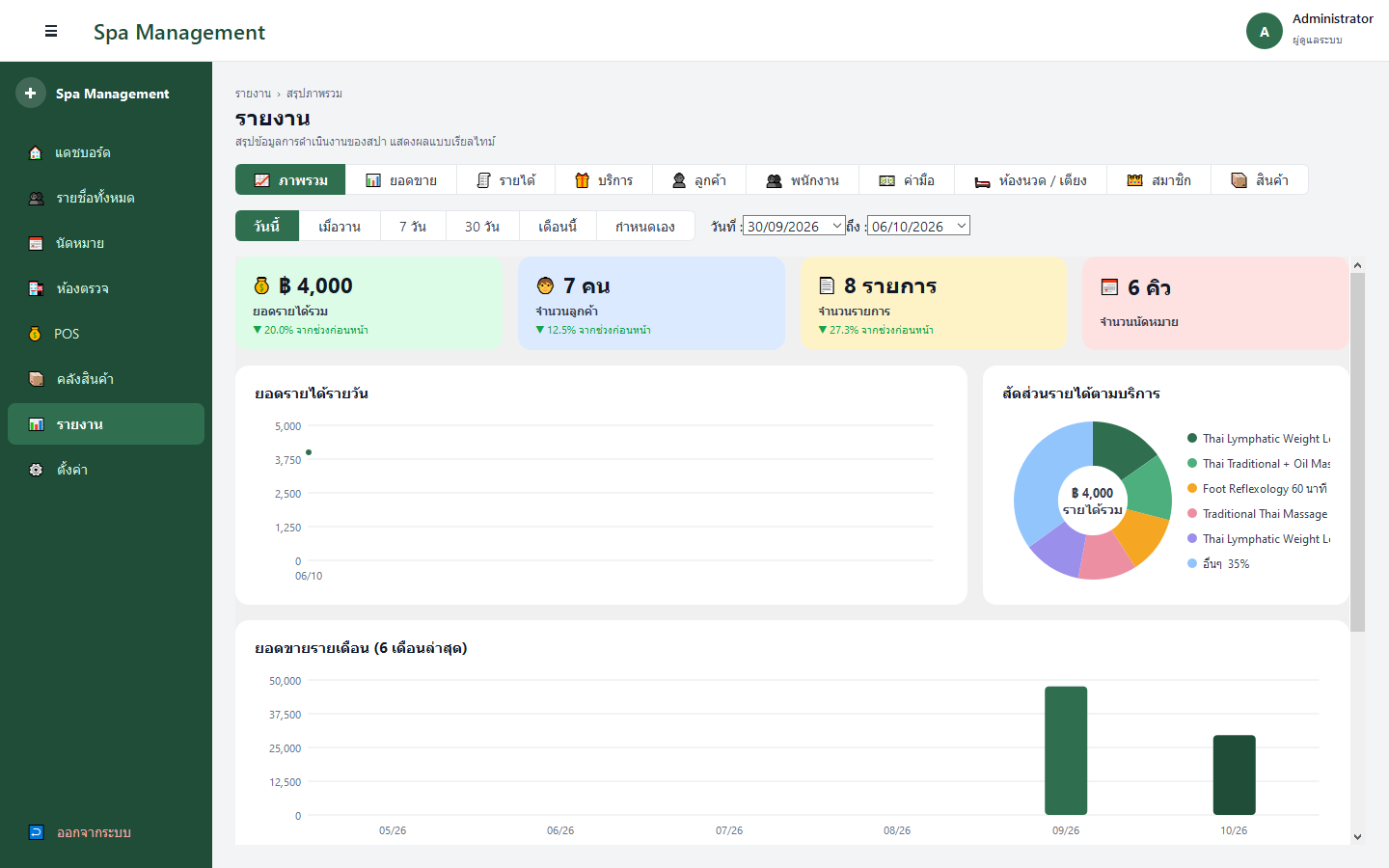Select the 30 วัน range button
1389x868 pixels.
482,226
